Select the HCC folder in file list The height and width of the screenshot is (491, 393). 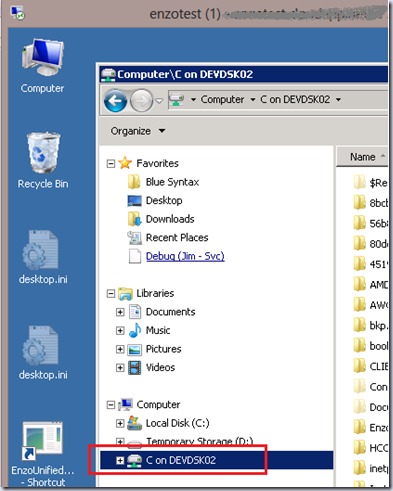pyautogui.click(x=370, y=448)
